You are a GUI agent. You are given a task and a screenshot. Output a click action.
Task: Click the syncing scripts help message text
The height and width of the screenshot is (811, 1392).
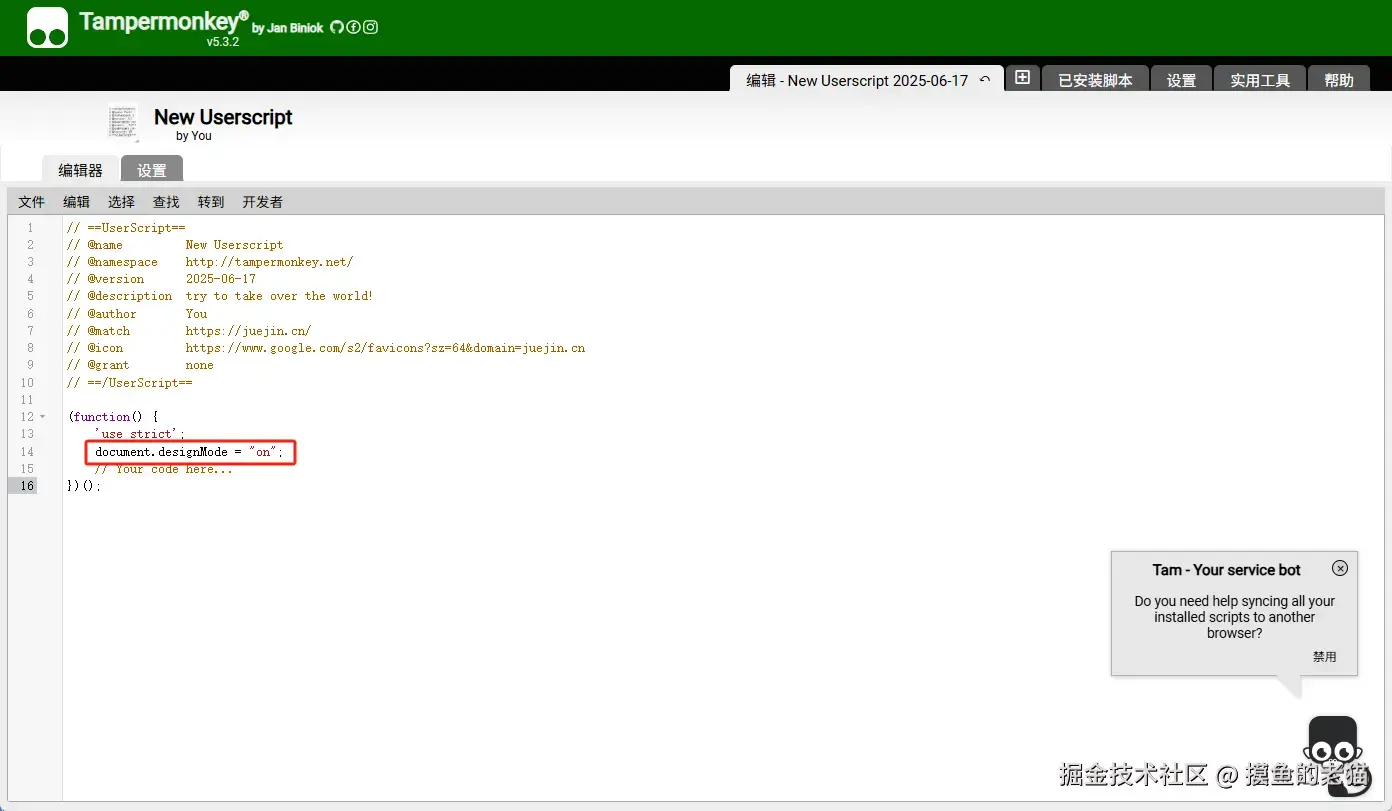coord(1234,617)
